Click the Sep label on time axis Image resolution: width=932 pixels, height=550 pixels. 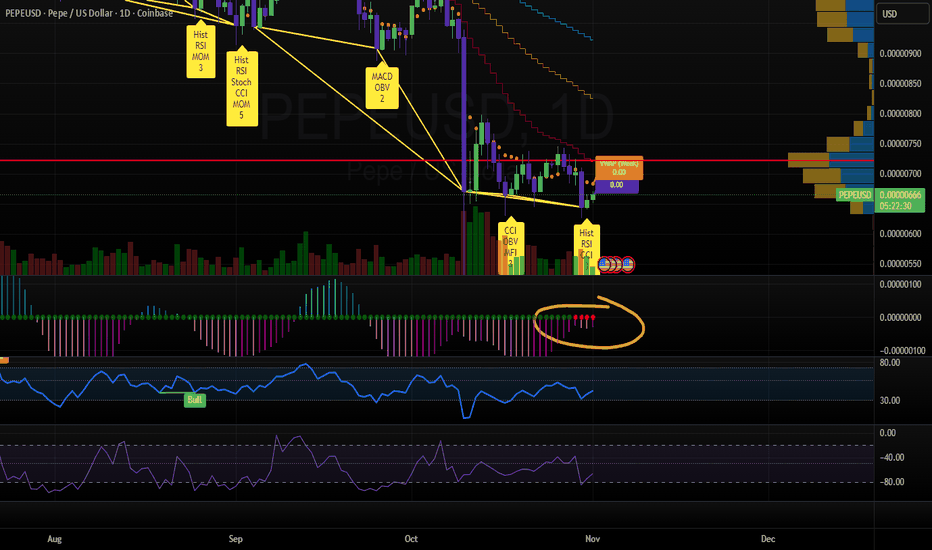click(x=236, y=539)
